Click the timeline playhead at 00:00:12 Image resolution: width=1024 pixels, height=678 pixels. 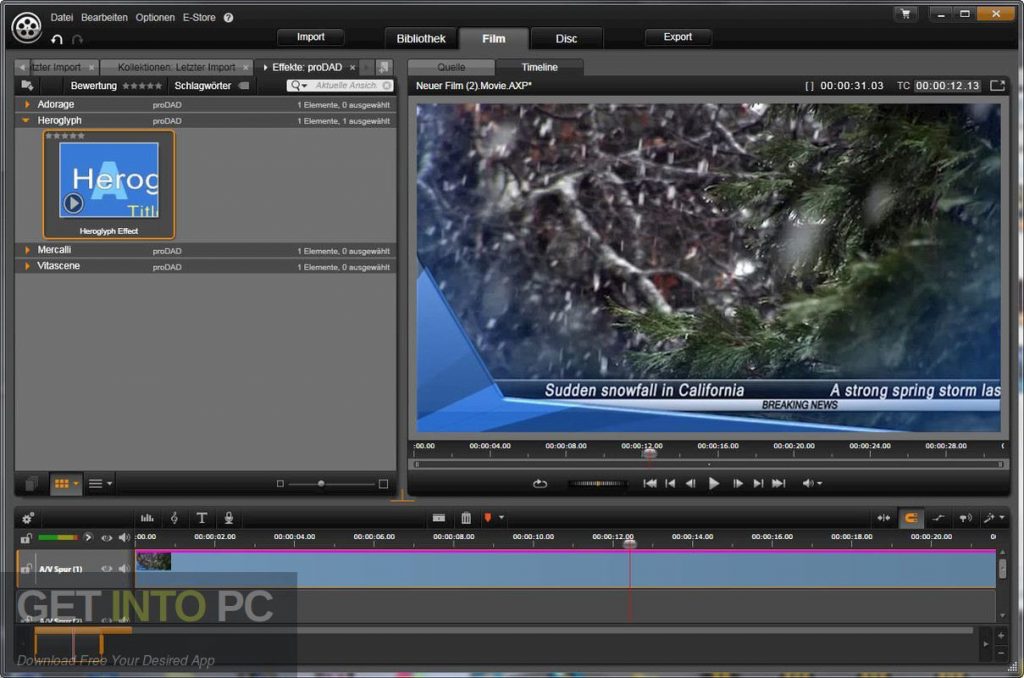[630, 543]
